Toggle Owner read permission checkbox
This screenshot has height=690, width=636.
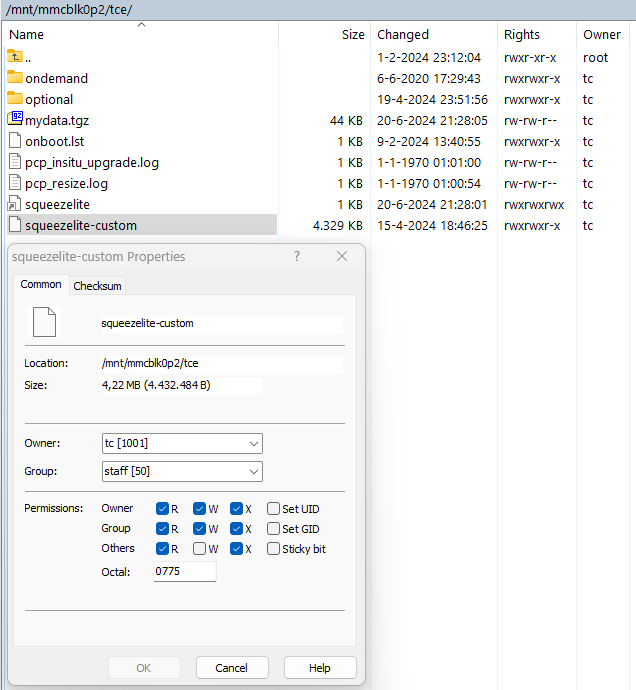(162, 509)
